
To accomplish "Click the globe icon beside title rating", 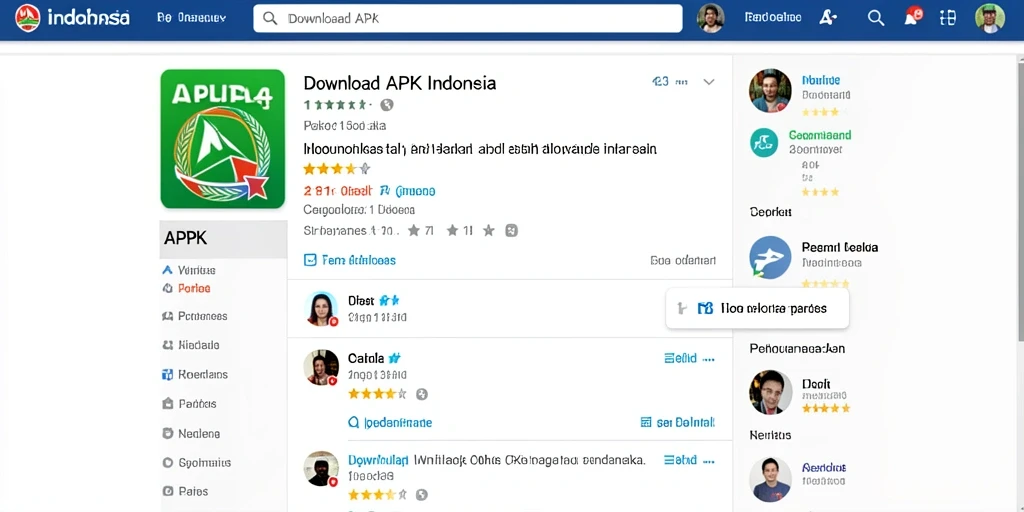I will 387,104.
